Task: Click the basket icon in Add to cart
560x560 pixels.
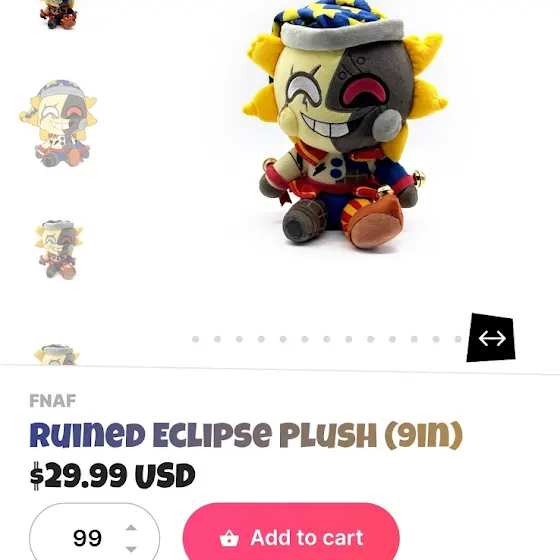Action: point(229,538)
